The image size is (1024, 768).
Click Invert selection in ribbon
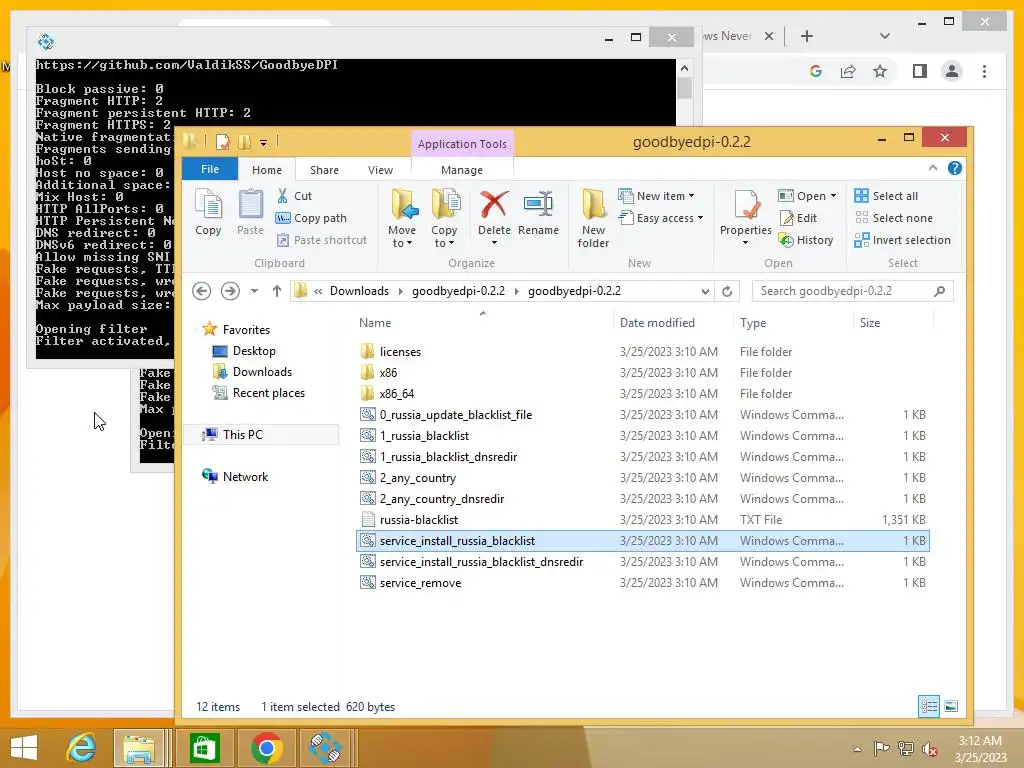pos(903,240)
